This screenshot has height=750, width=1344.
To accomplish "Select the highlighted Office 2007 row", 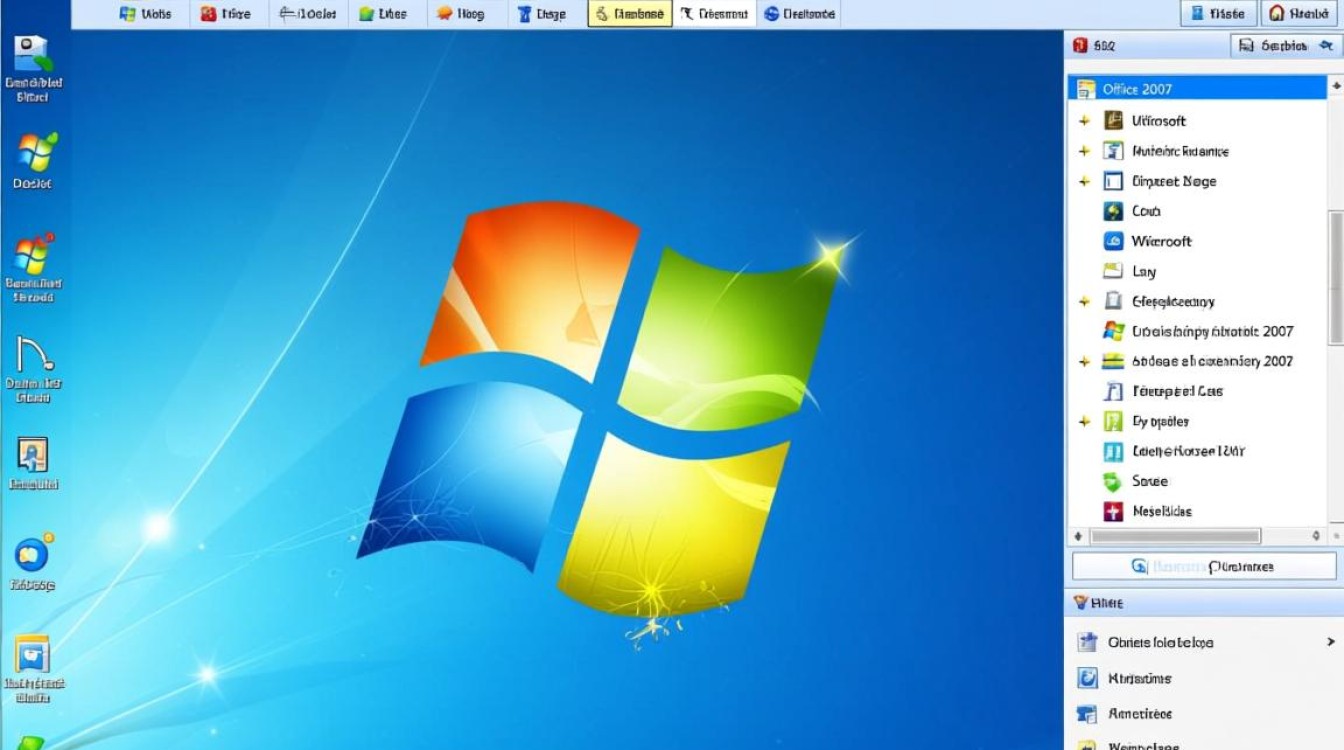I will [1197, 89].
